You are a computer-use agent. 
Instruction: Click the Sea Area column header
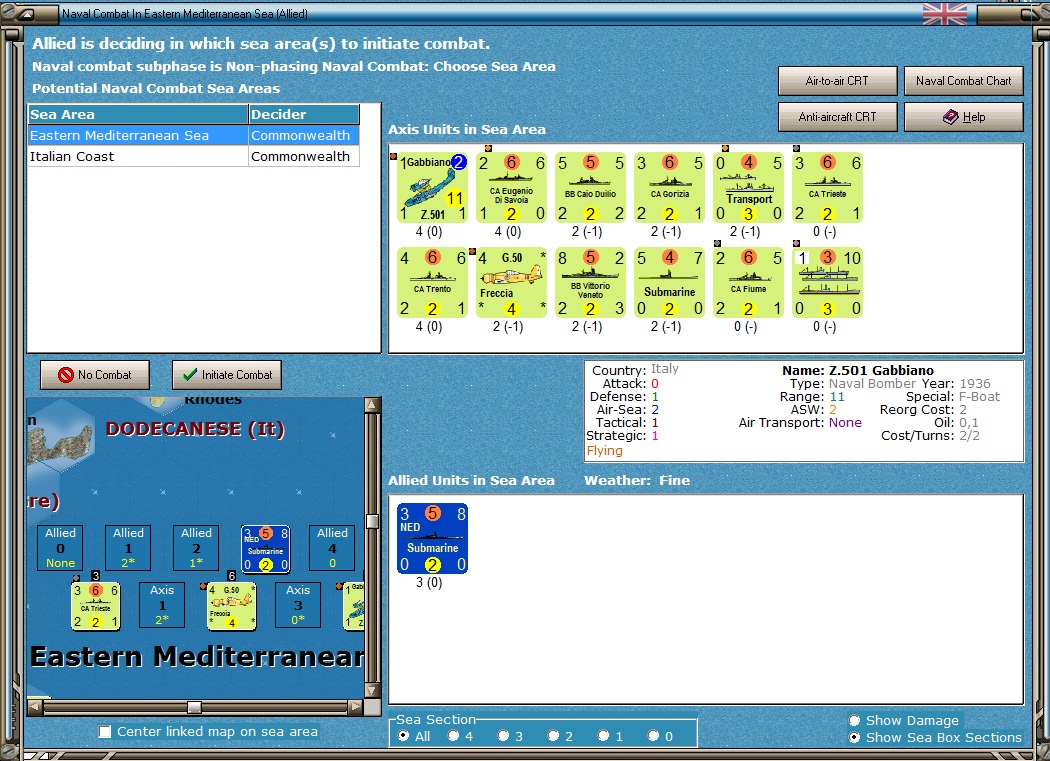pos(138,115)
